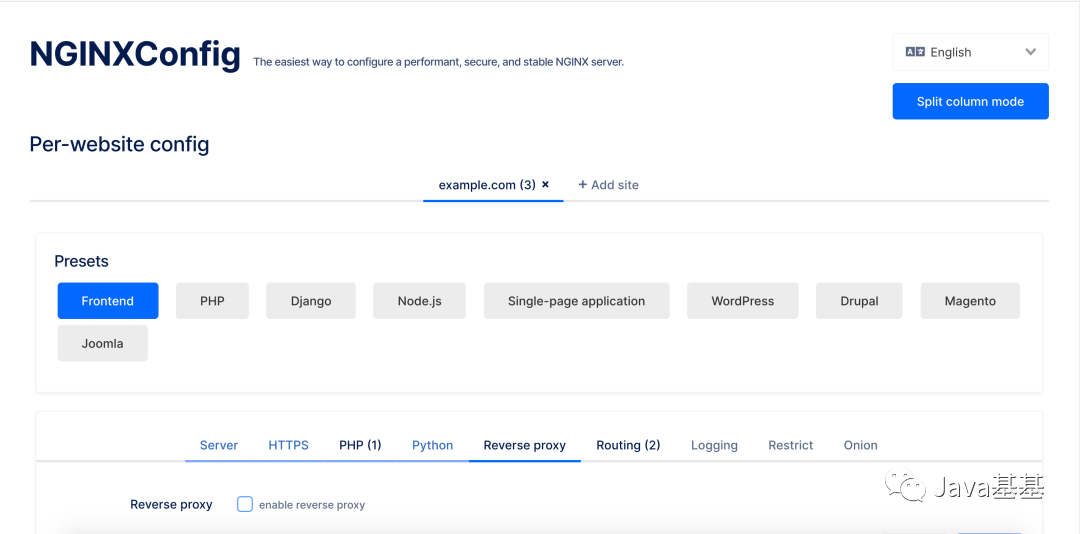Close the example.com site tab
Image resolution: width=1080 pixels, height=534 pixels.
(546, 185)
